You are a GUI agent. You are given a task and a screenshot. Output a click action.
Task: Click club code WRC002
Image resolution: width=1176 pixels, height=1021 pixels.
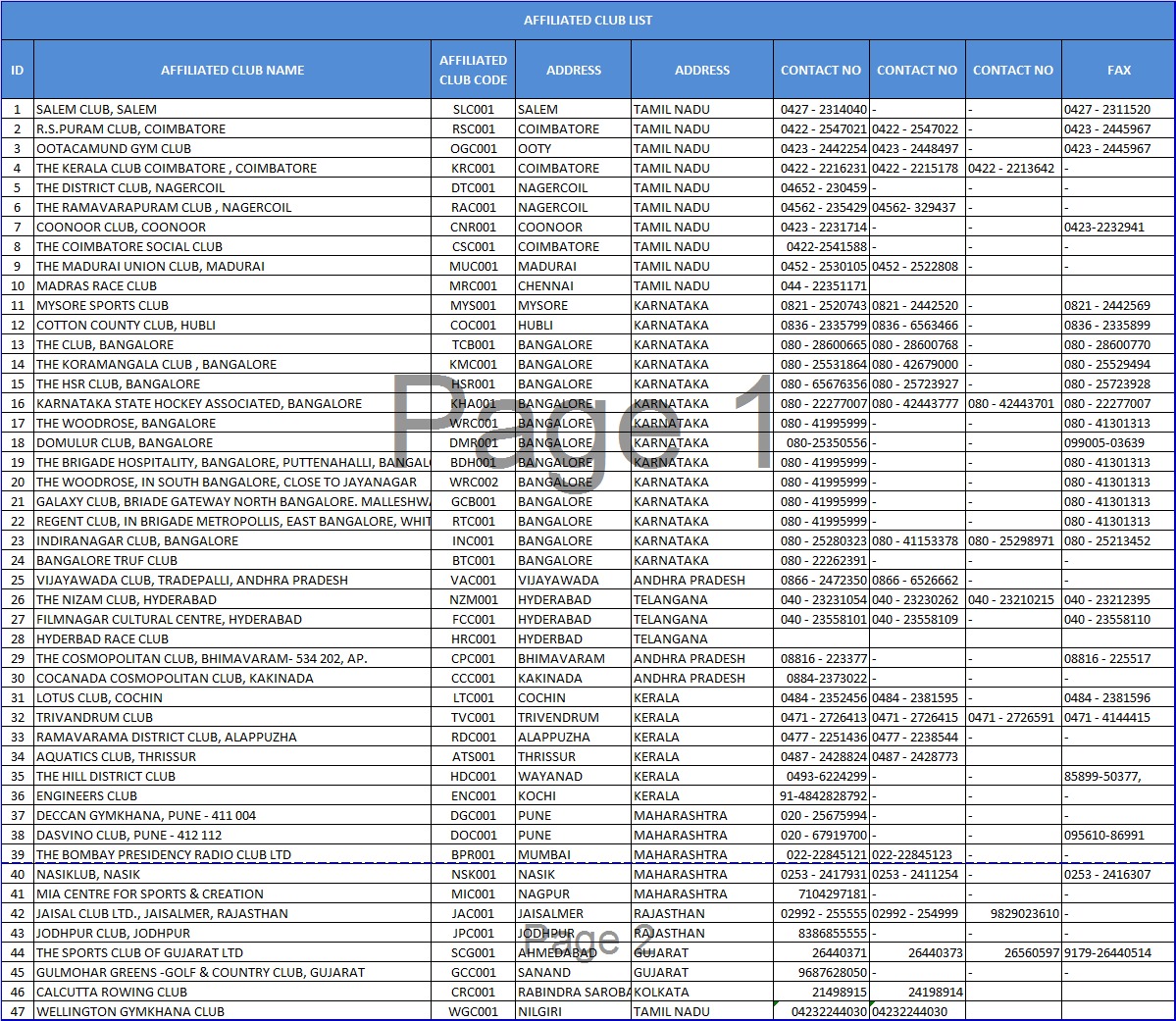click(x=473, y=482)
